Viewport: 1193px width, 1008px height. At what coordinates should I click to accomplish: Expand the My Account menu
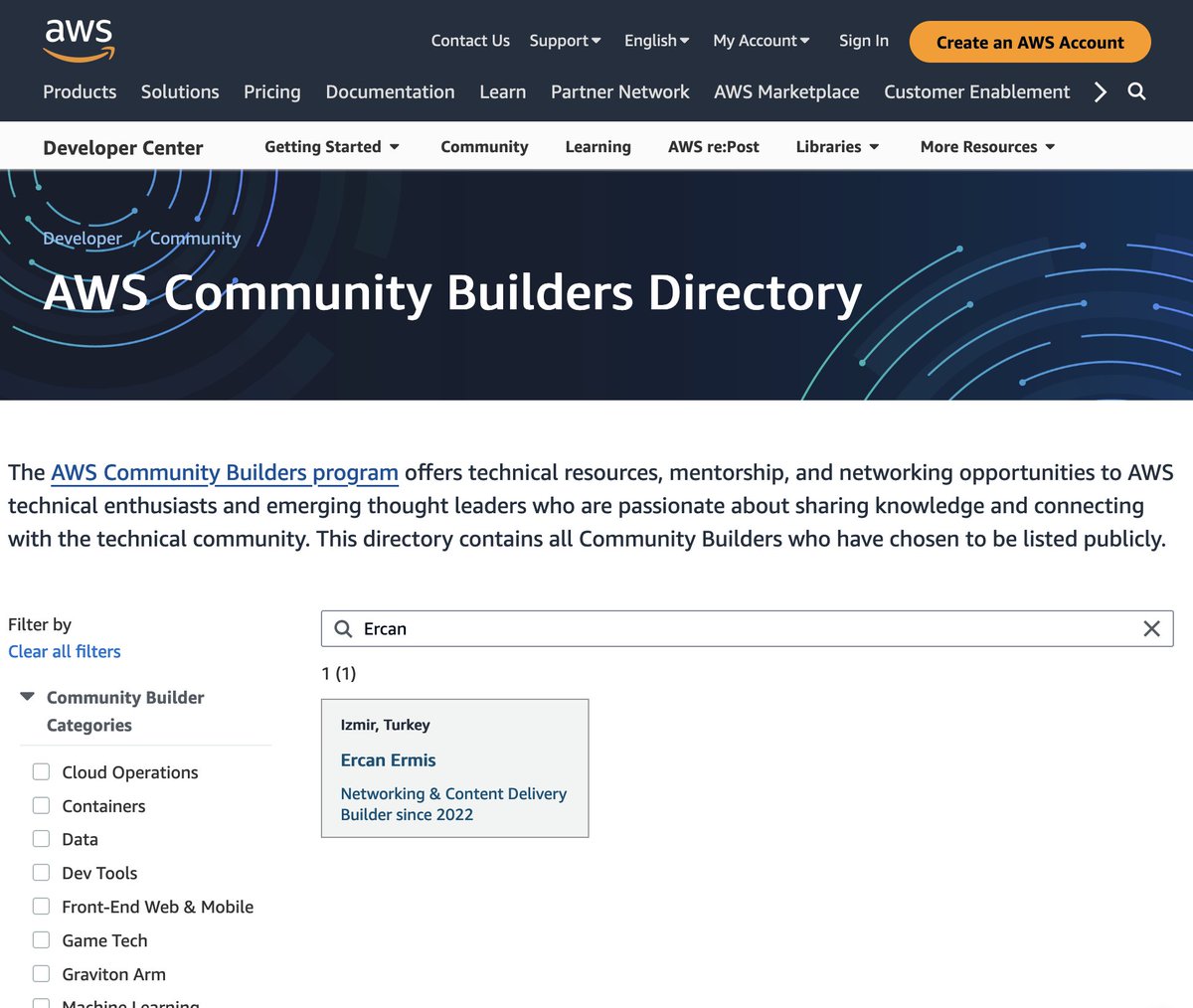click(x=762, y=41)
